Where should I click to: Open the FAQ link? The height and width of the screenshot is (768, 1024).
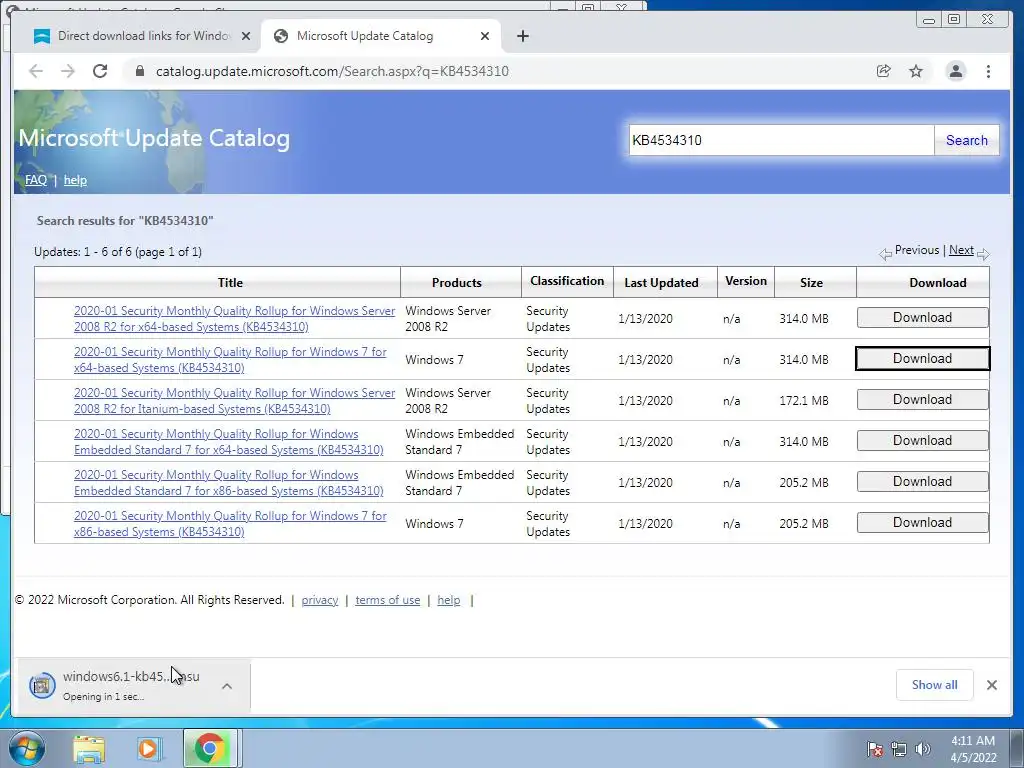pyautogui.click(x=36, y=180)
